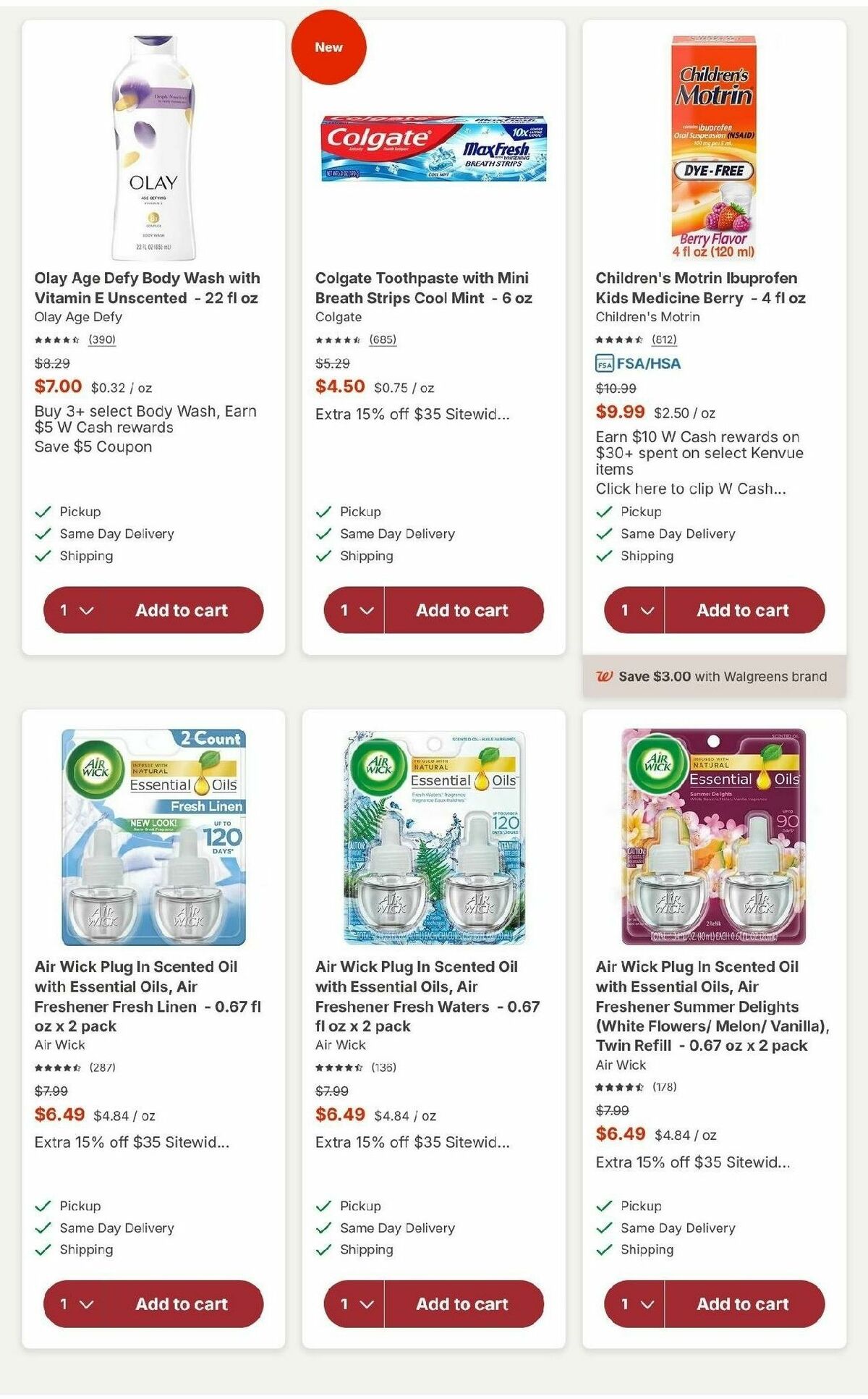Click the Pickup checkmark icon under Colgate toothpaste
This screenshot has width=868, height=1399.
point(321,511)
